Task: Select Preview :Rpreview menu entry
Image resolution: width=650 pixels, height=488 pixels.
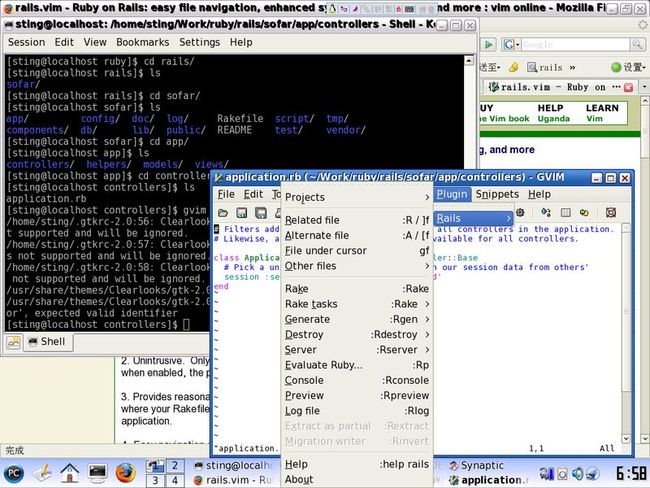Action: pyautogui.click(x=357, y=396)
